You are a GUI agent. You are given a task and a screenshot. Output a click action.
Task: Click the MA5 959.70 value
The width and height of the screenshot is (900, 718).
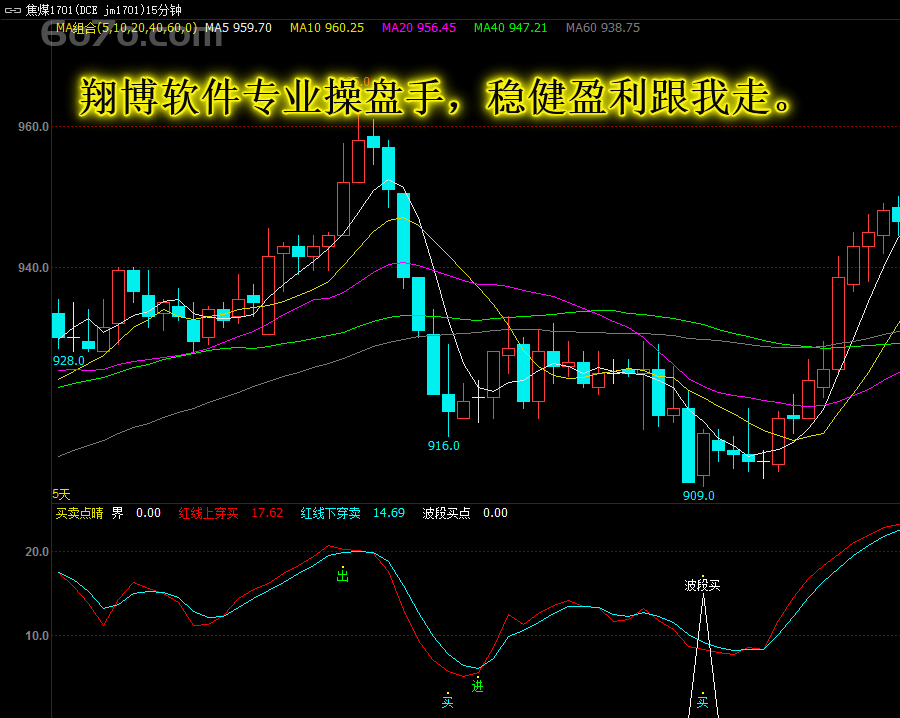(238, 28)
